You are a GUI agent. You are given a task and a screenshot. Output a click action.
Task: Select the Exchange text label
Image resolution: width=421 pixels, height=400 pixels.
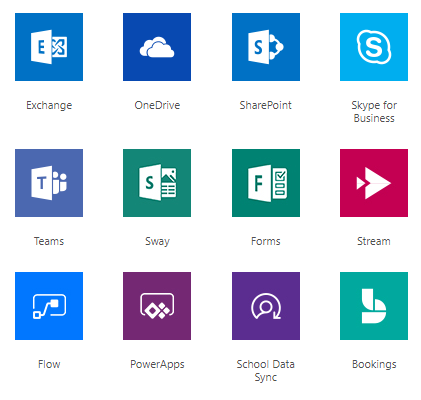point(49,106)
